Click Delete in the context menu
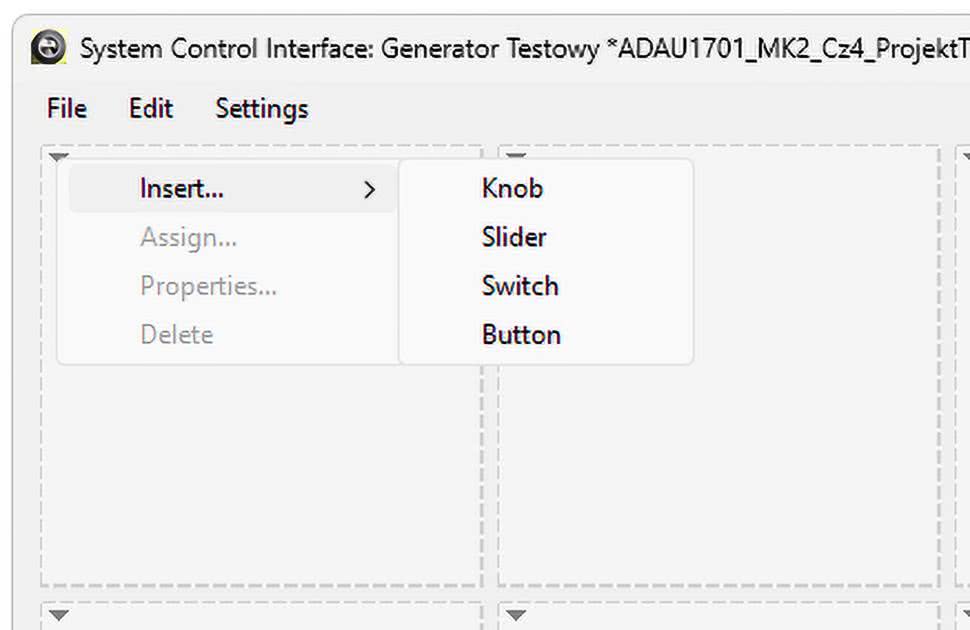 click(177, 334)
